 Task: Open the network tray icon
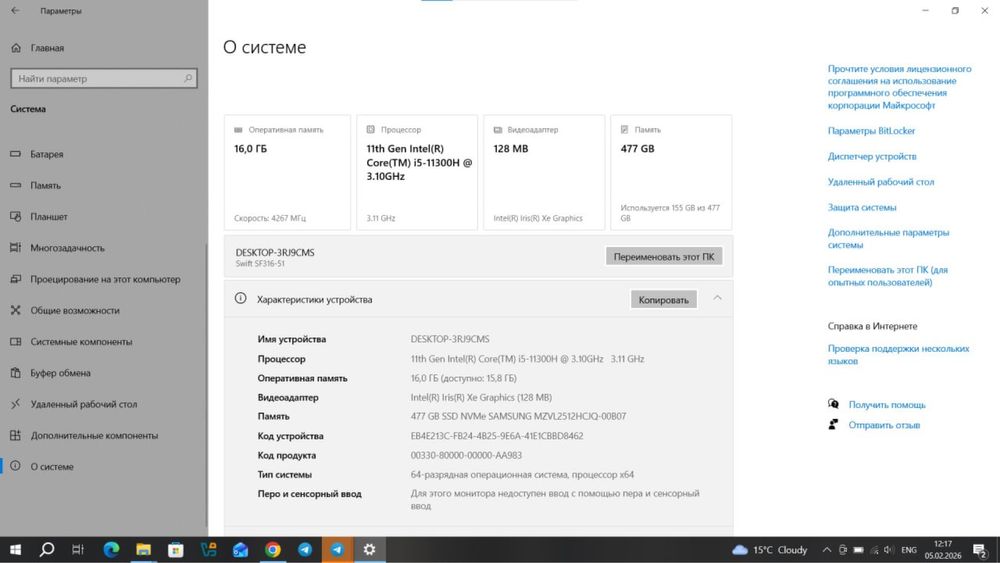(874, 550)
